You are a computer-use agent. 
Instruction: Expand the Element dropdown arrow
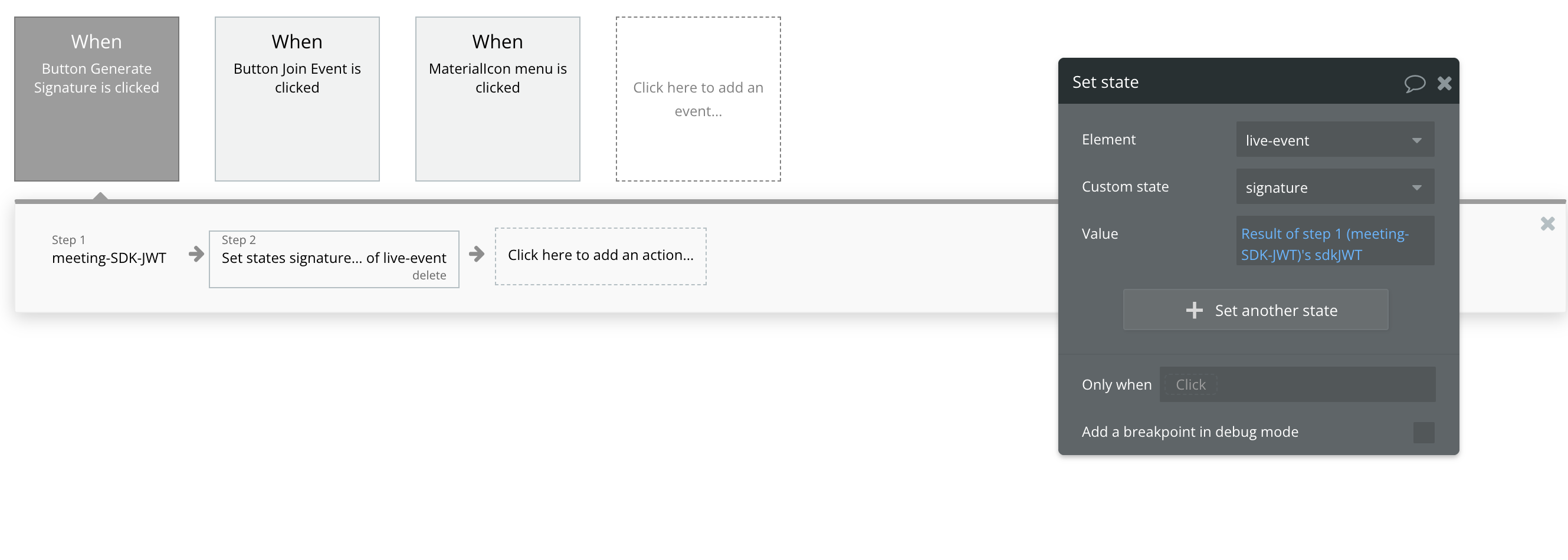click(x=1416, y=140)
